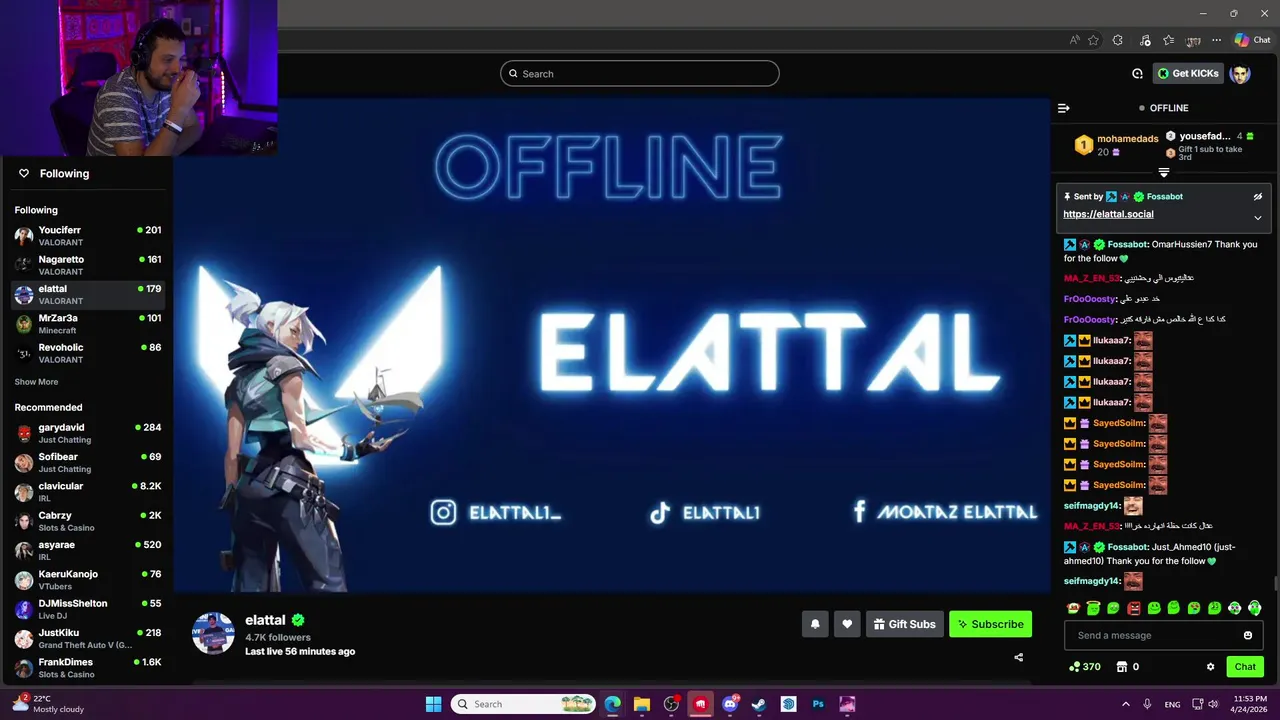1280x720 pixels.
Task: Open OBS Studio from taskbar
Action: pos(671,704)
